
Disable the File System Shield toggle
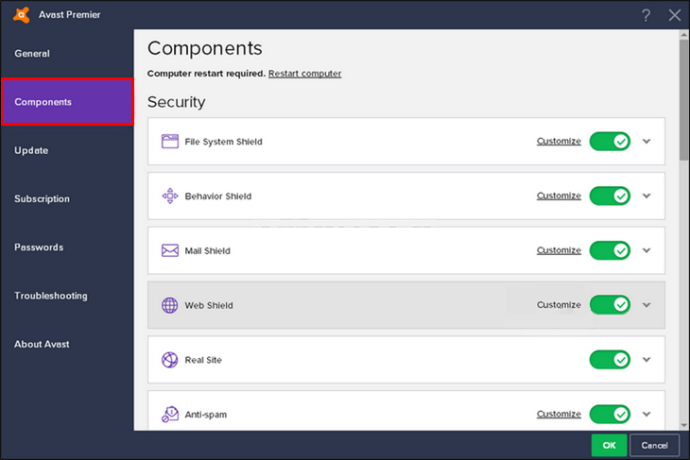coord(610,141)
